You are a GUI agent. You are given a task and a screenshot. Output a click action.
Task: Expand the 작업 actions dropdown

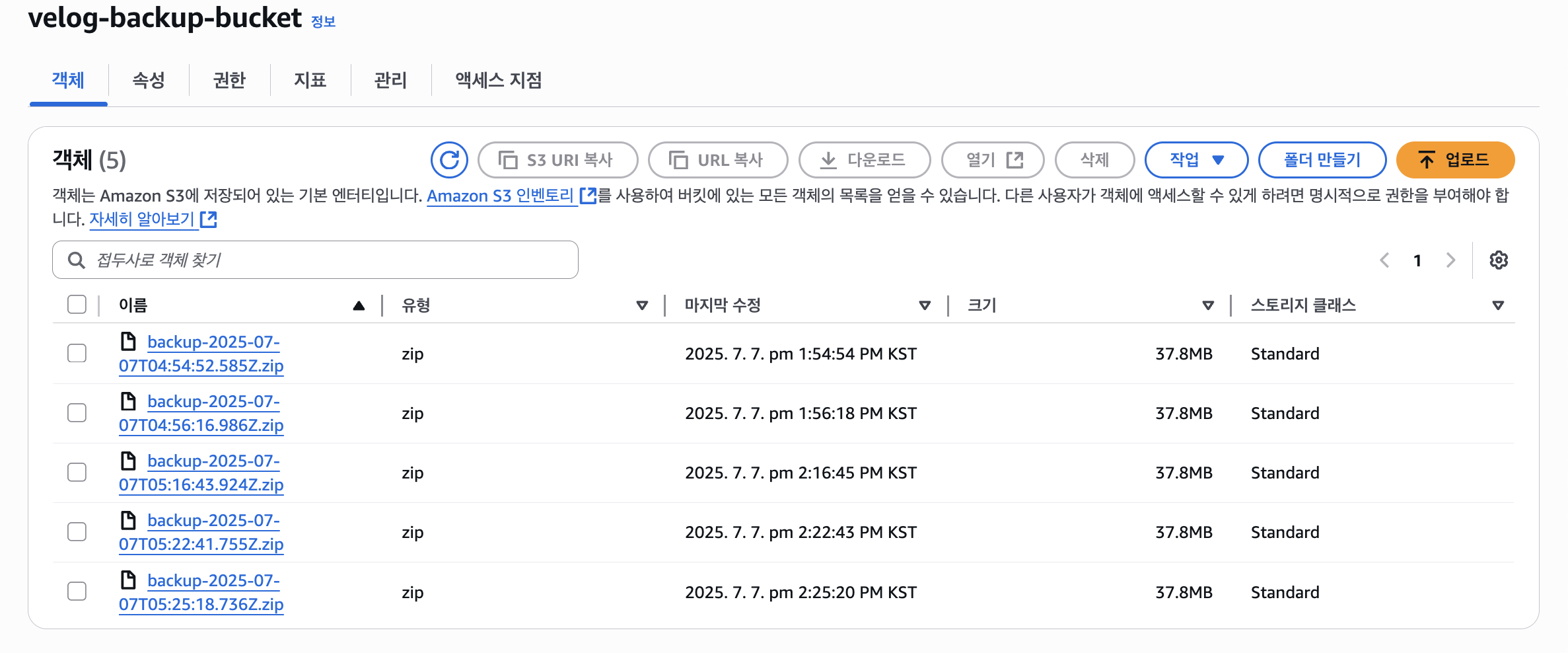click(1196, 160)
